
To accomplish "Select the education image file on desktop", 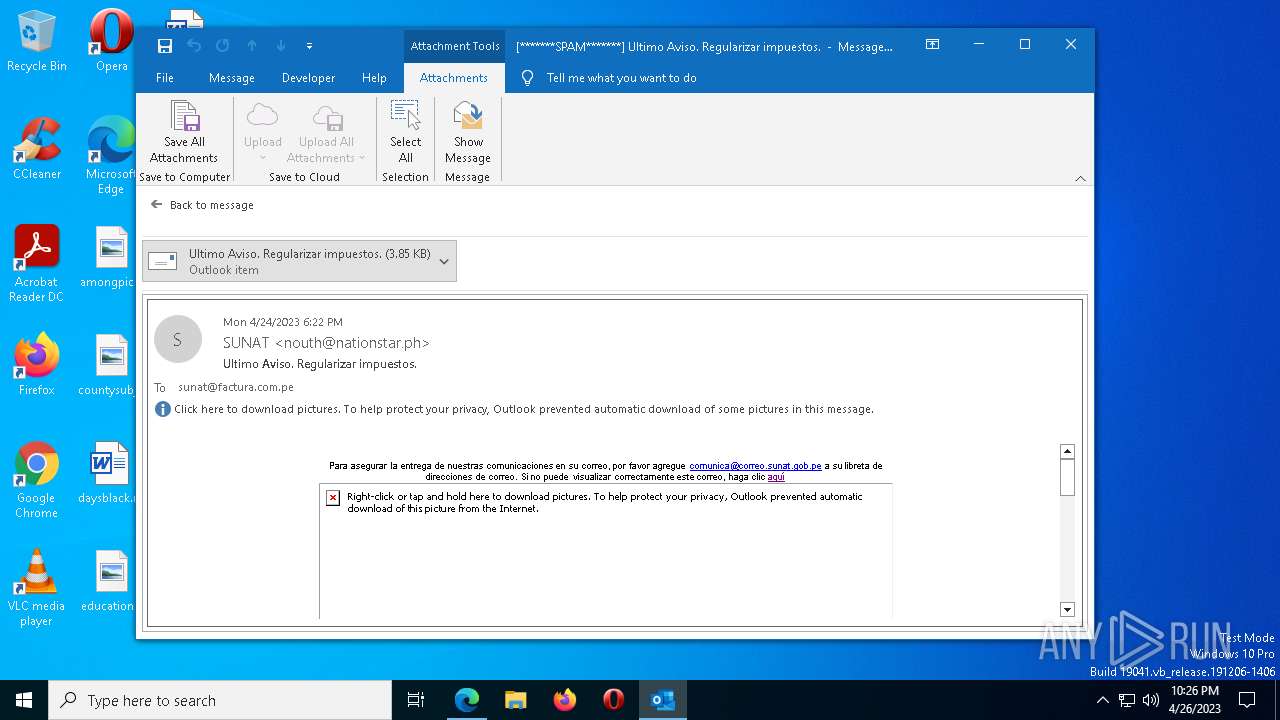I will pos(108,582).
